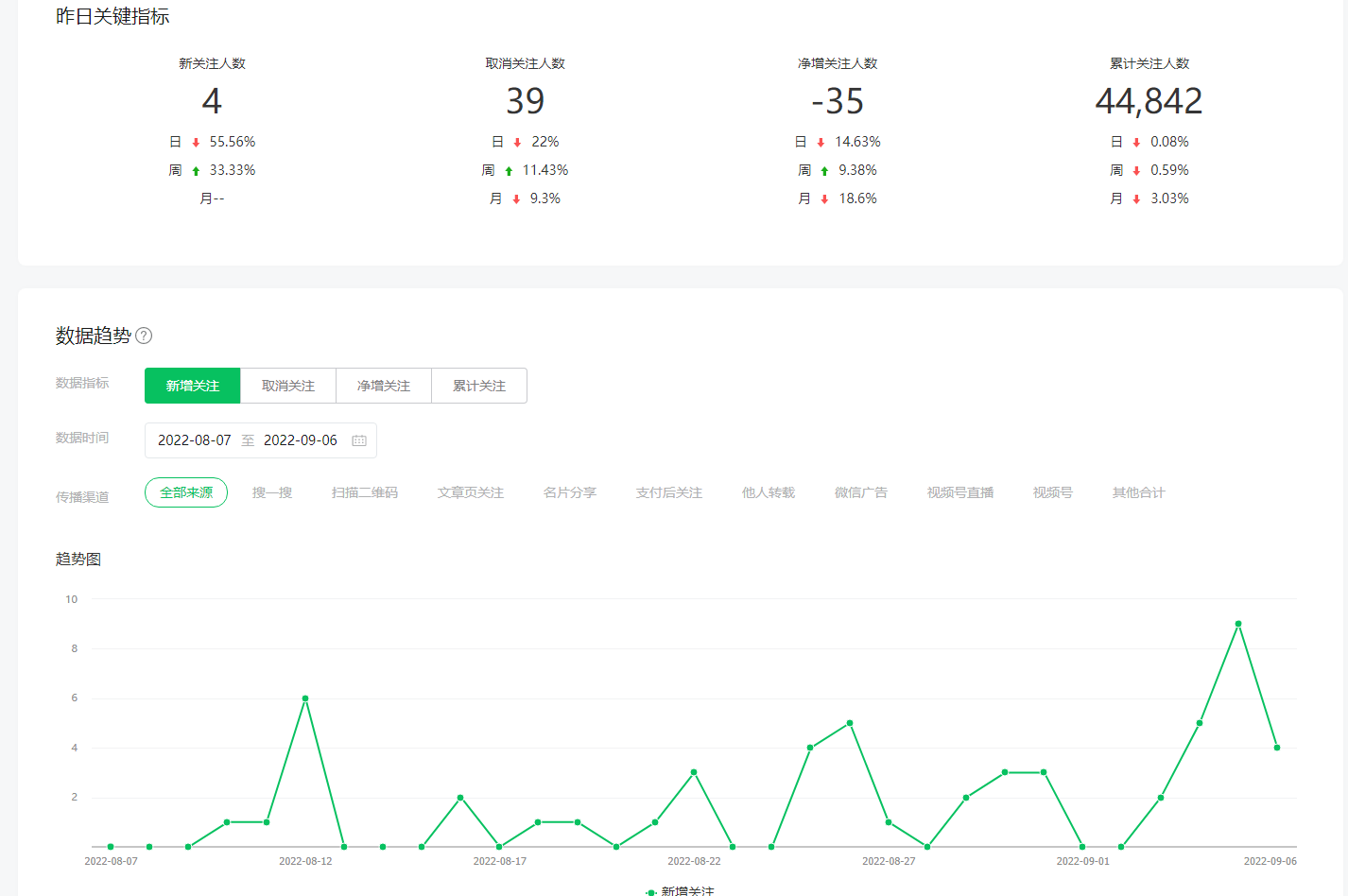The image size is (1348, 896).
Task: Click the 11.43% weekly change
Action: (545, 170)
